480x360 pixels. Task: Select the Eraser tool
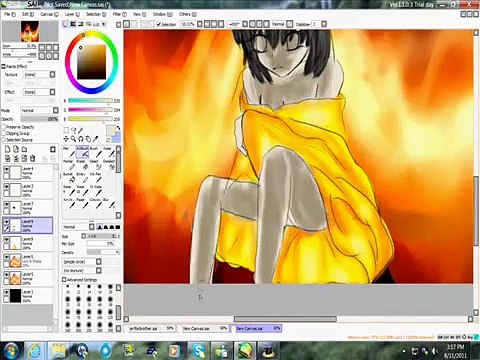[x=82, y=165]
